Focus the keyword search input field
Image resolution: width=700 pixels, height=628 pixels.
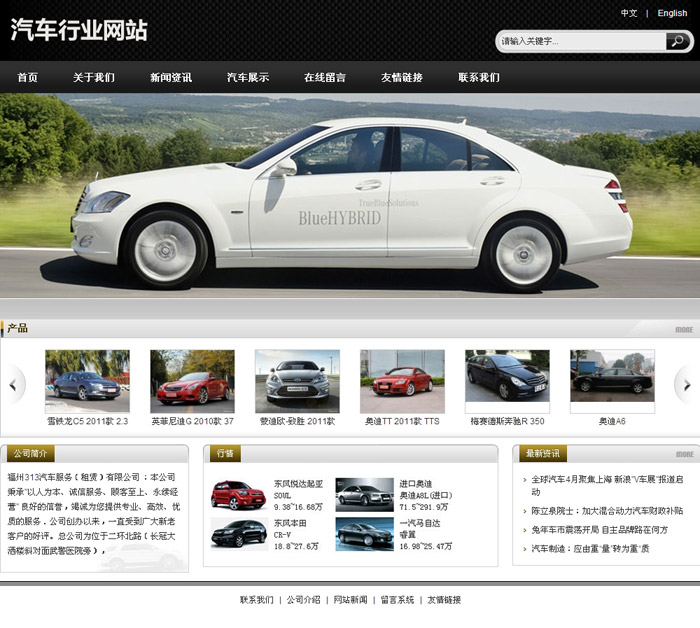(580, 42)
